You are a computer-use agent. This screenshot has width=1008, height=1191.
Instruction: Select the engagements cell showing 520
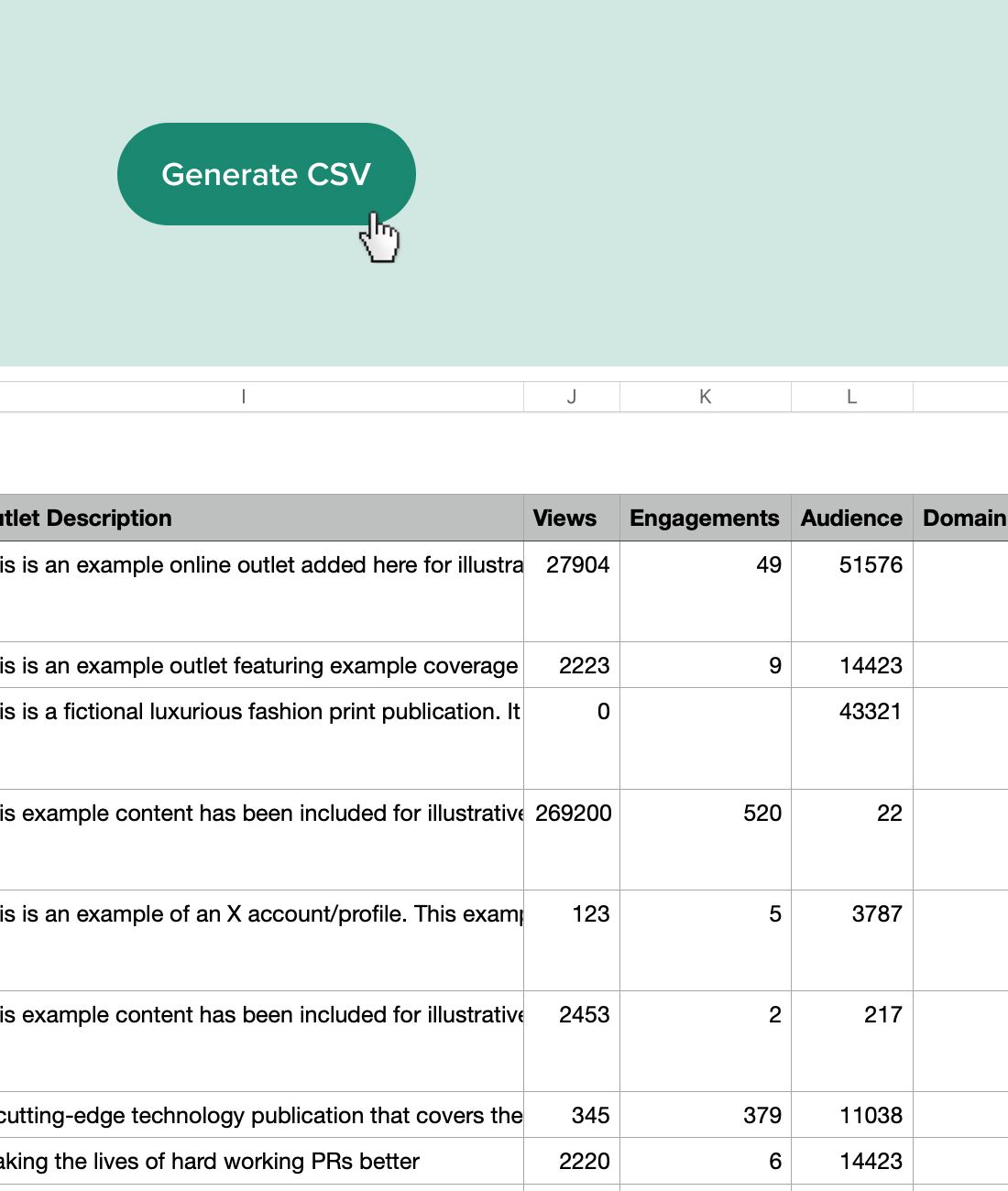[x=706, y=839]
